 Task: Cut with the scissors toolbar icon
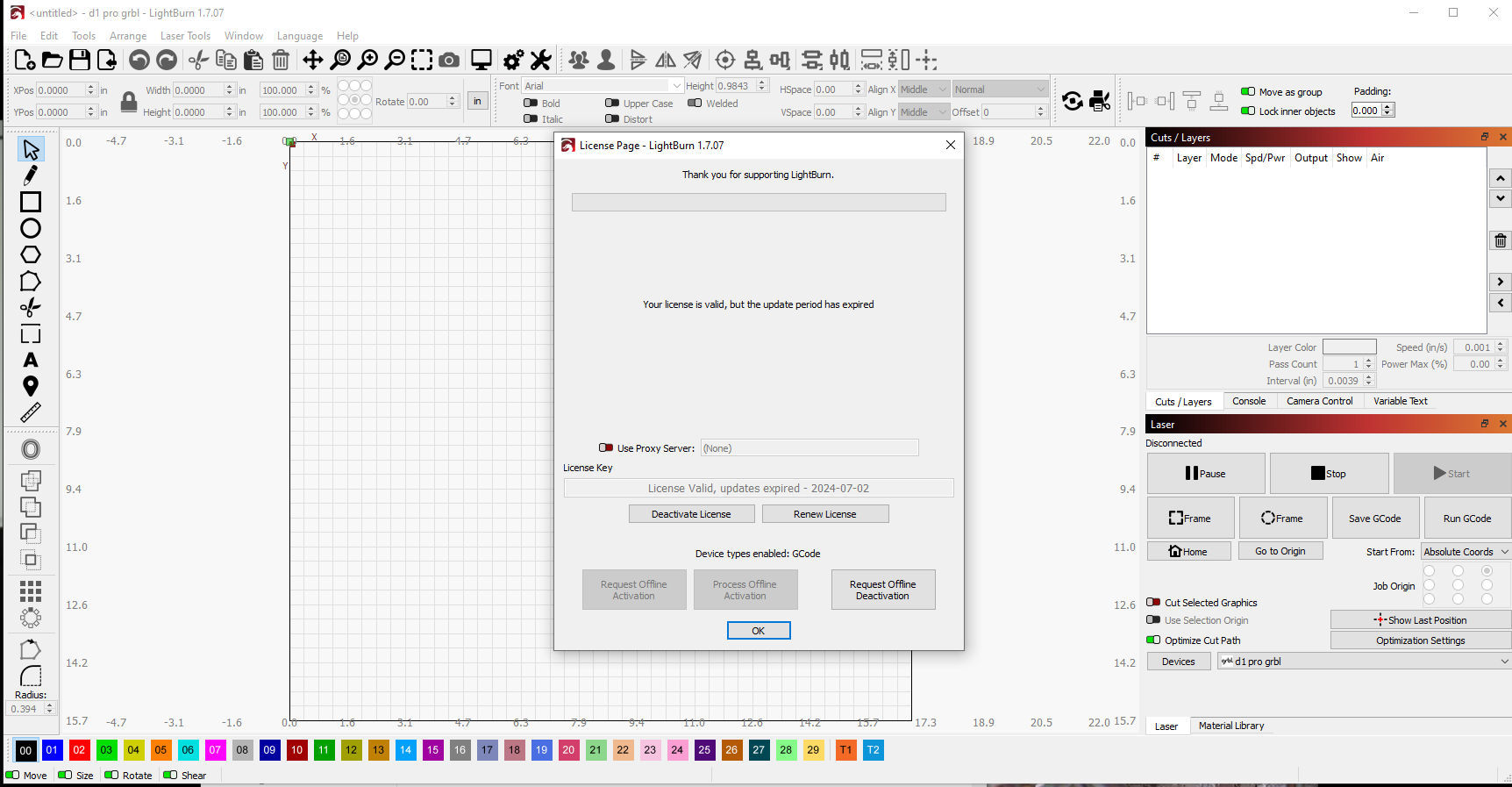pos(199,60)
